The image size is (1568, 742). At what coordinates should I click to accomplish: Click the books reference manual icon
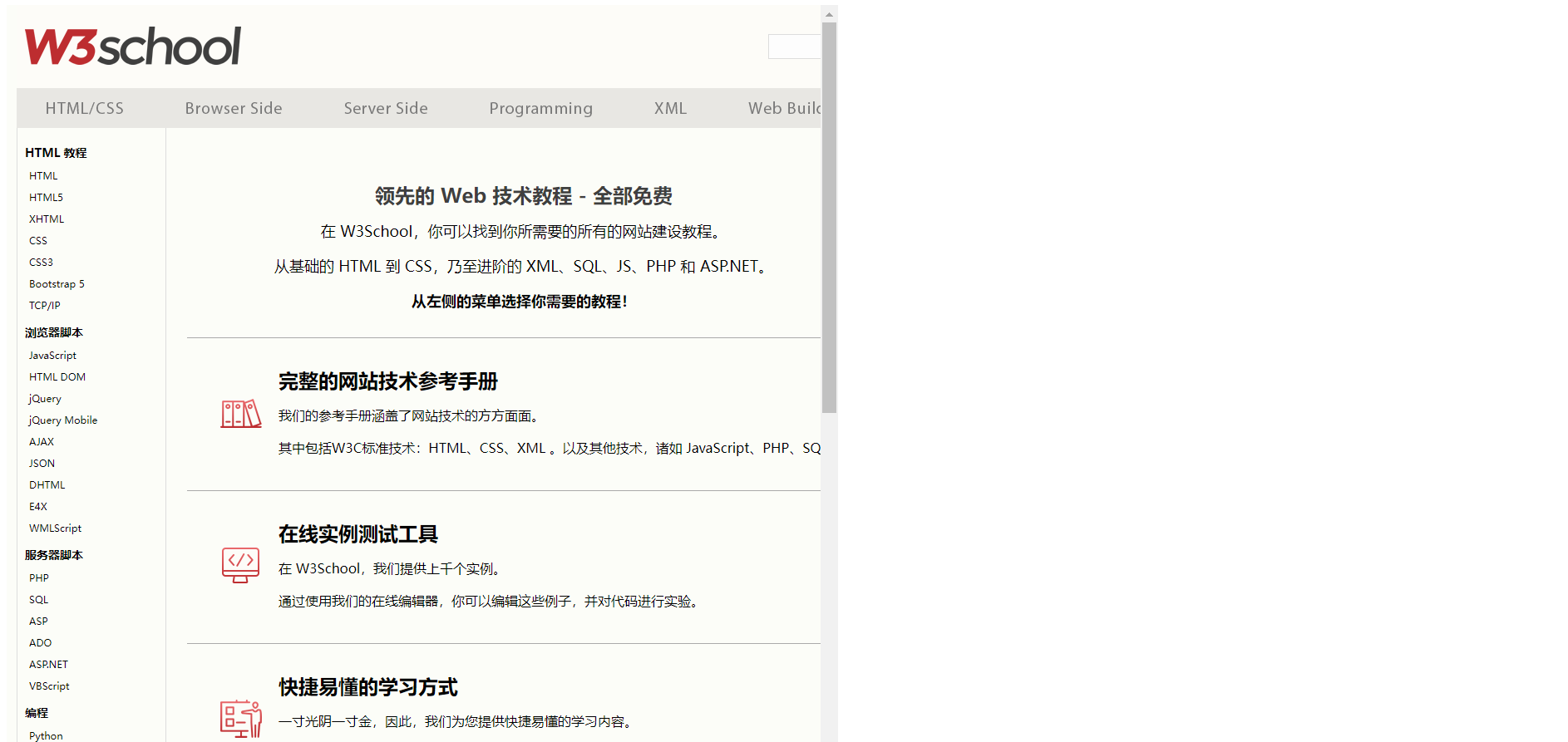[241, 413]
